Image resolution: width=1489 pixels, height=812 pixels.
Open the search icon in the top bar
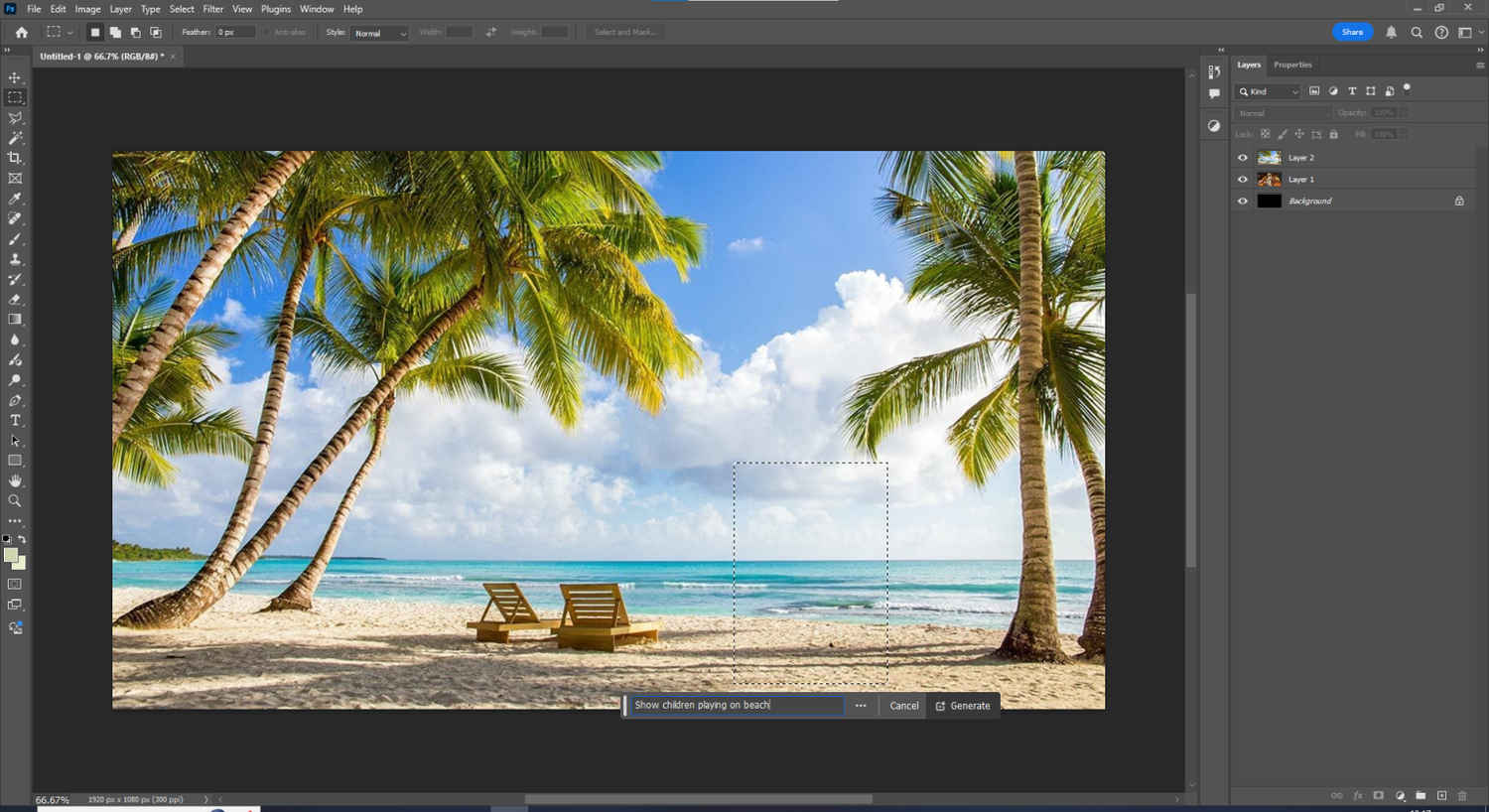(1417, 32)
